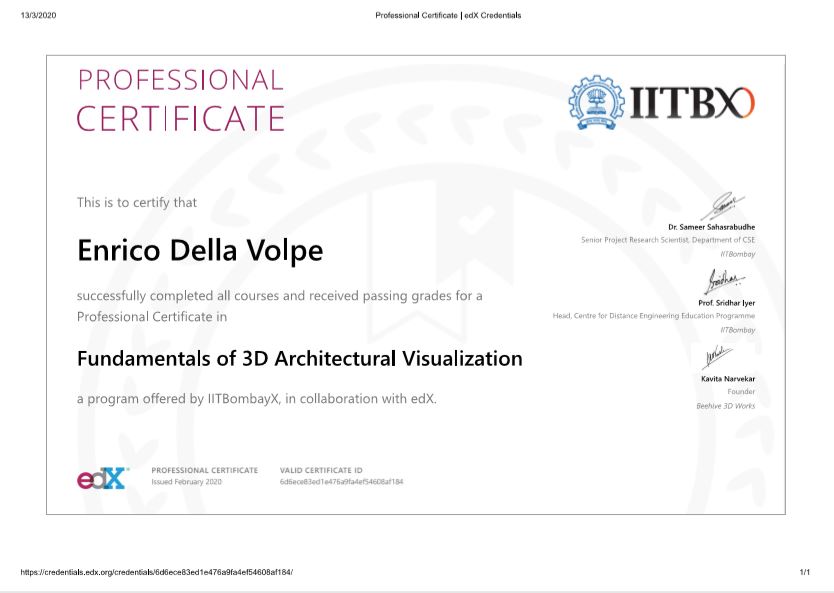Click Kavita Narvekar's handwritten signature
Screen dimensions: 834x593
(x=716, y=357)
